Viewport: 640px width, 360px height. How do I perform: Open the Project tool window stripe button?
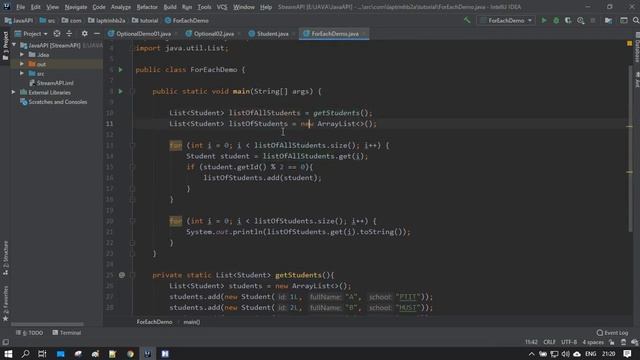click(x=5, y=46)
